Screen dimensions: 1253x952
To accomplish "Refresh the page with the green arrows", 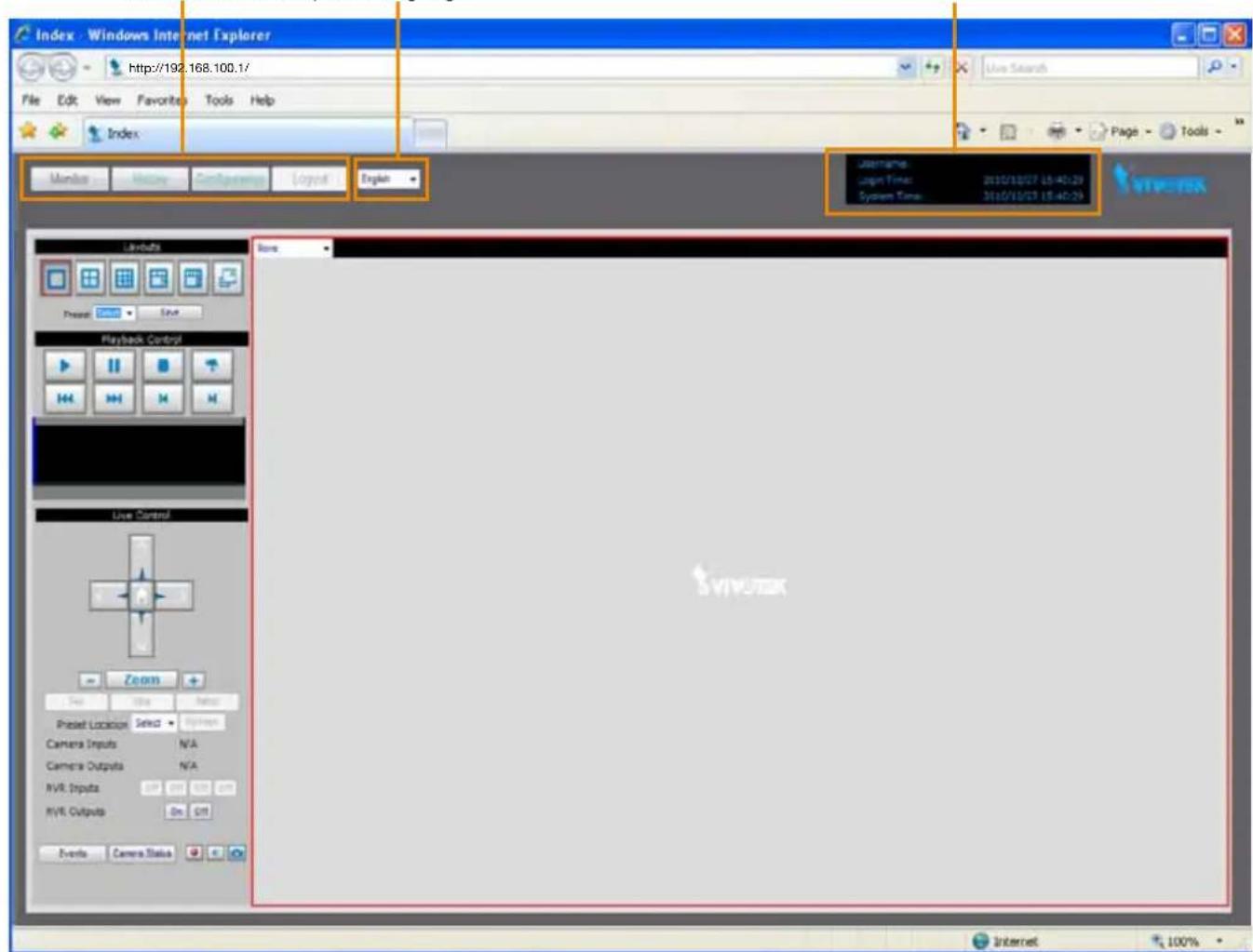I will click(932, 67).
